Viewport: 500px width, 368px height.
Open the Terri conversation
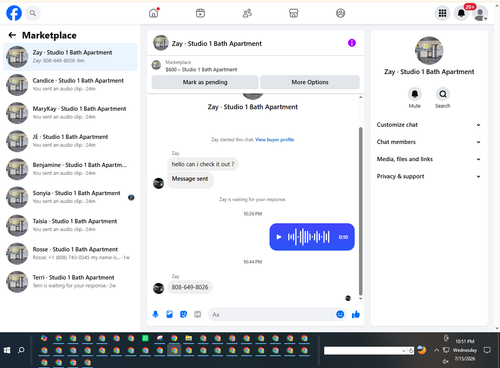tap(70, 282)
